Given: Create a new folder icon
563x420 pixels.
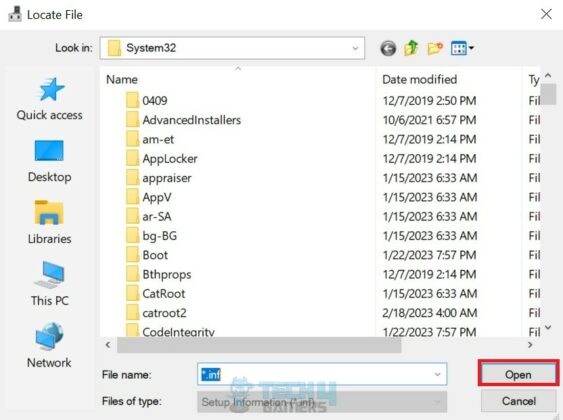Looking at the screenshot, I should (x=435, y=48).
